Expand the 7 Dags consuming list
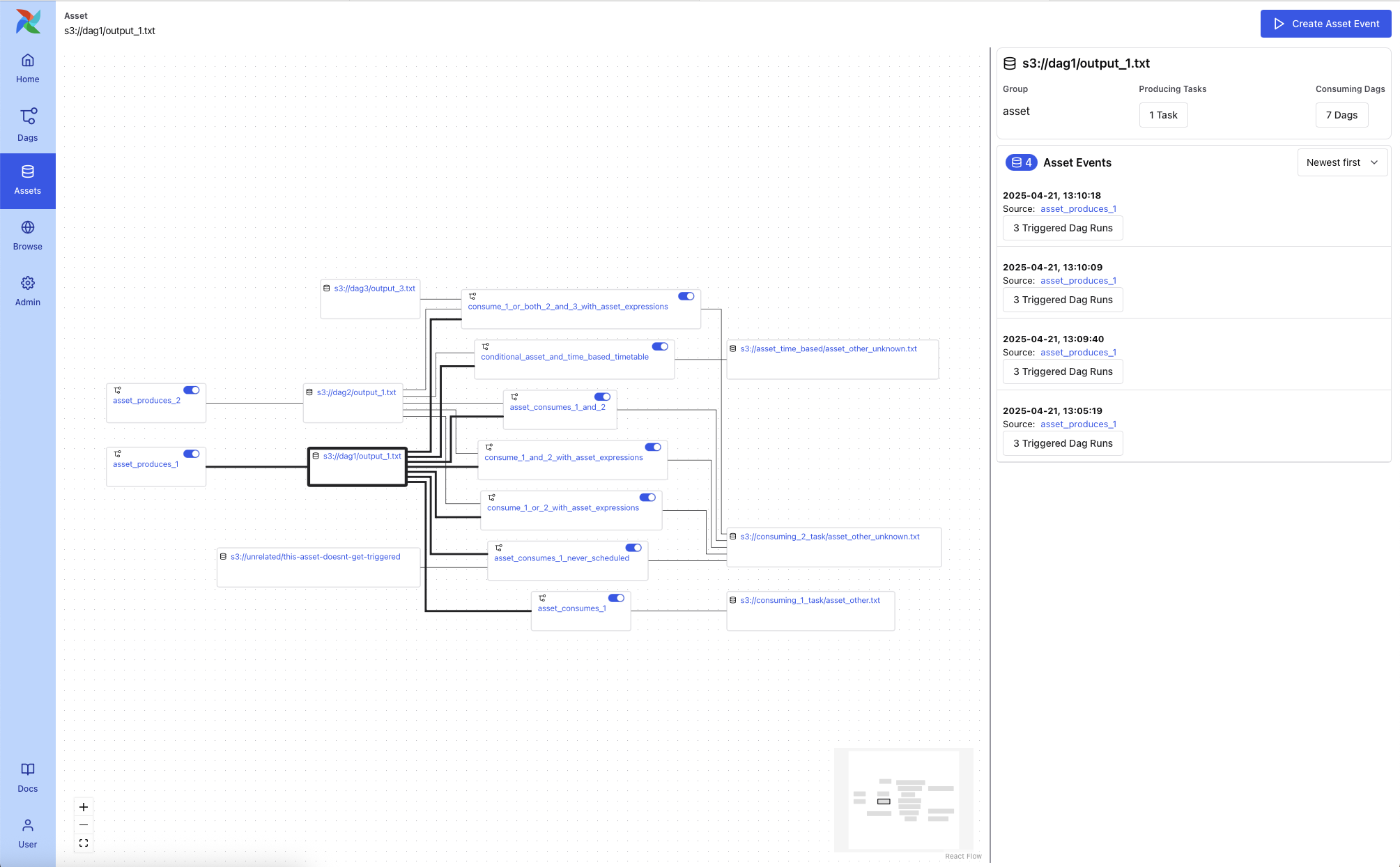The width and height of the screenshot is (1400, 867). click(1341, 115)
